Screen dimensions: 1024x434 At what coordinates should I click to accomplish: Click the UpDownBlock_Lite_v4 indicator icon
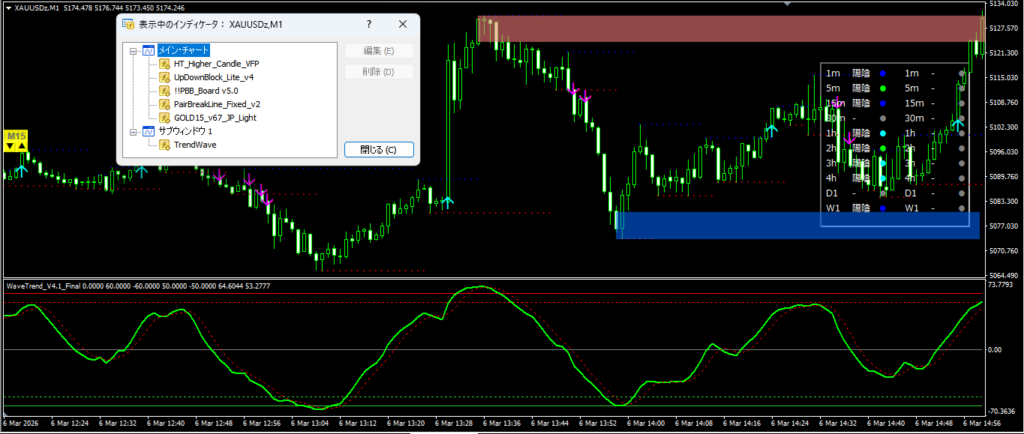[x=164, y=76]
